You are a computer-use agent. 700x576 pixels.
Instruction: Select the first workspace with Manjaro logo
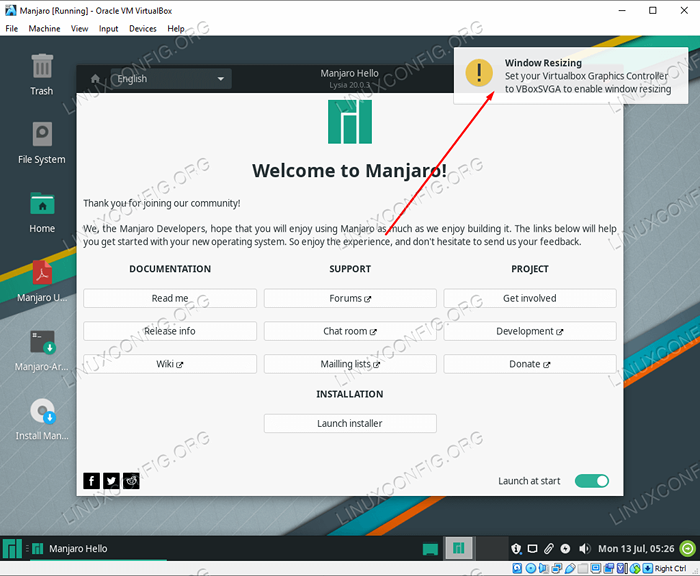(x=458, y=548)
